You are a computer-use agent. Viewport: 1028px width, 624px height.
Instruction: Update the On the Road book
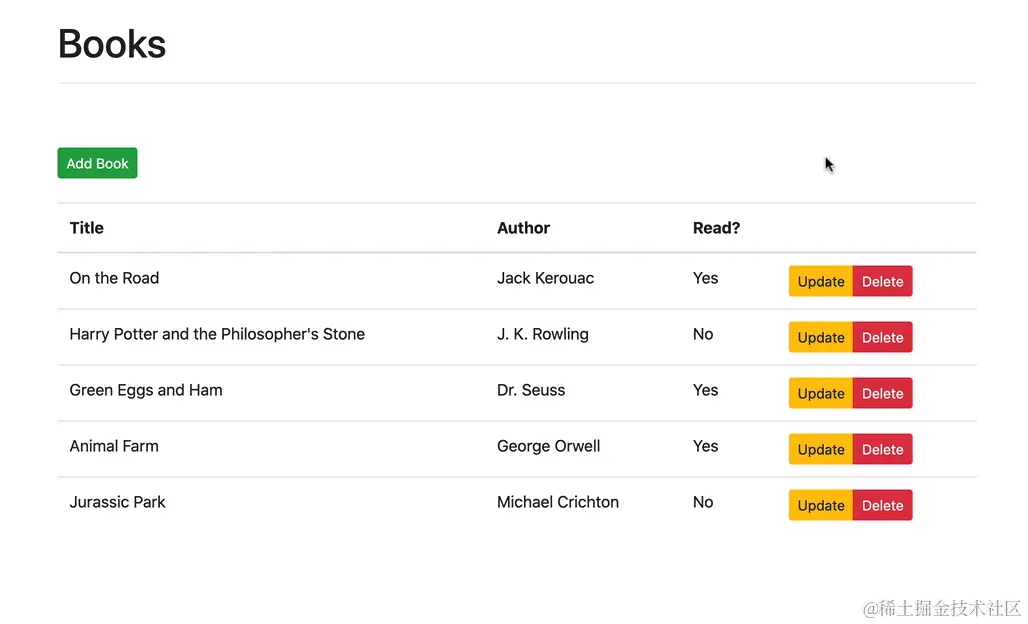(821, 281)
